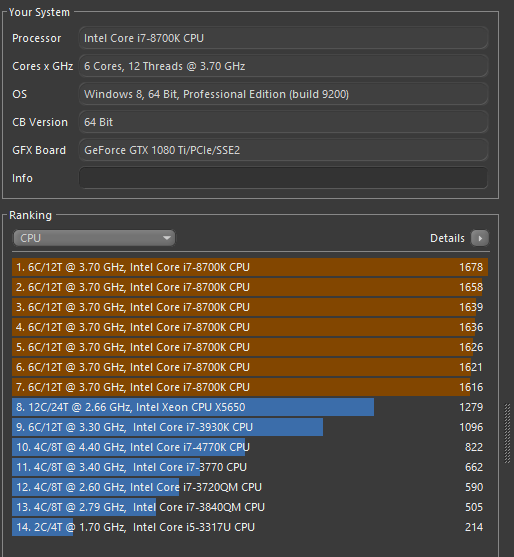
Task: Select the Core i7-4770K ranking row
Action: (x=250, y=447)
